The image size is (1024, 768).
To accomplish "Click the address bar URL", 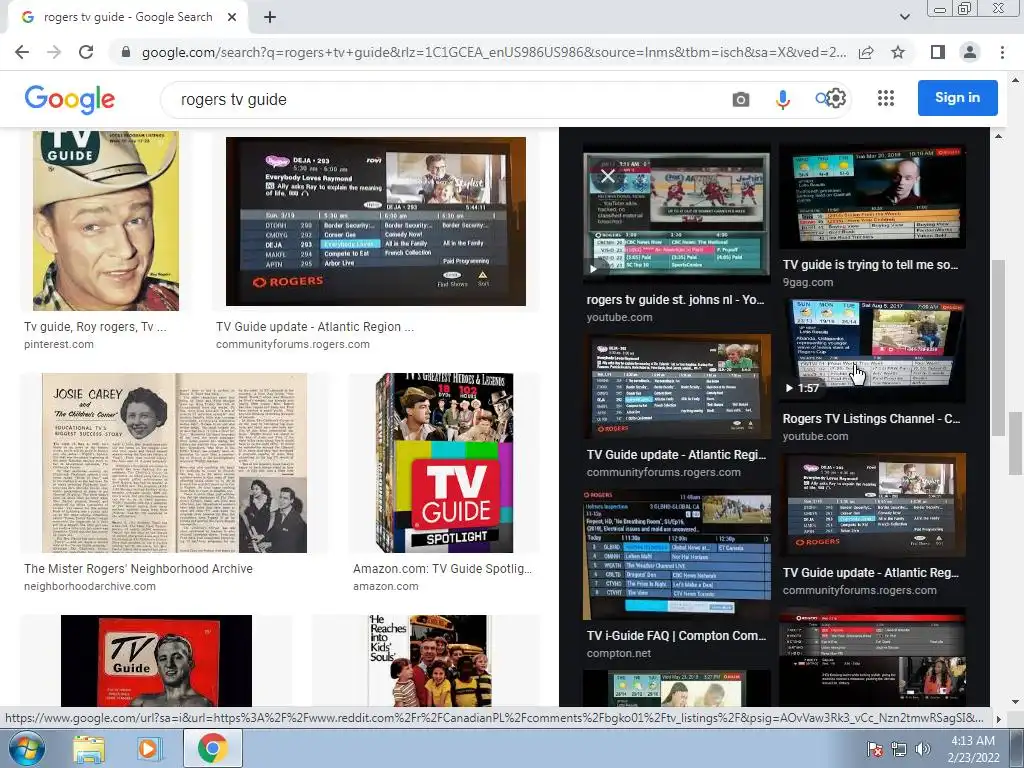I will [x=494, y=52].
